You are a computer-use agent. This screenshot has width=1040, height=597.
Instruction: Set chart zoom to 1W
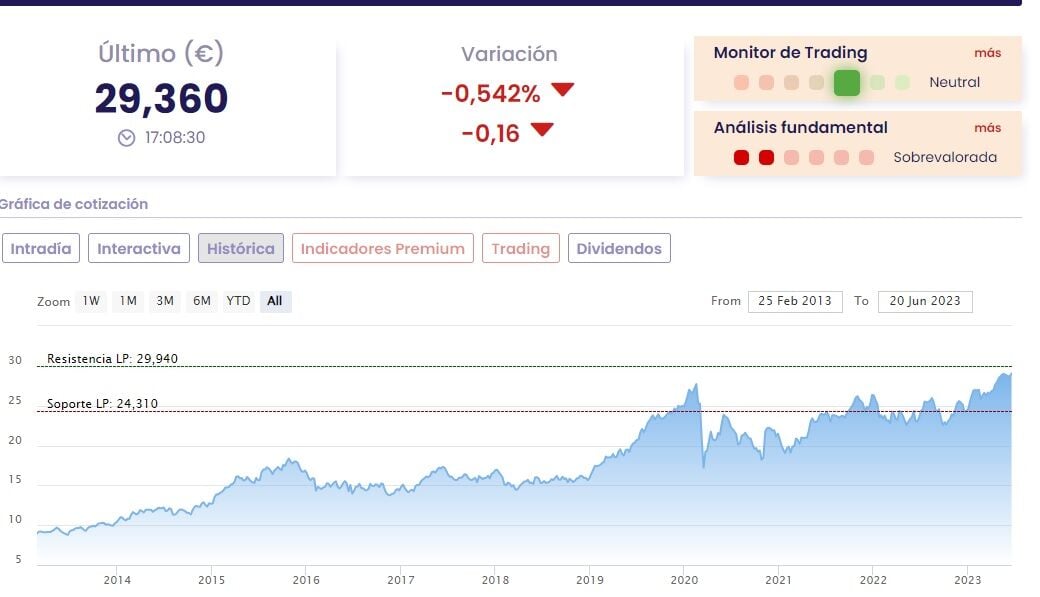(x=91, y=301)
